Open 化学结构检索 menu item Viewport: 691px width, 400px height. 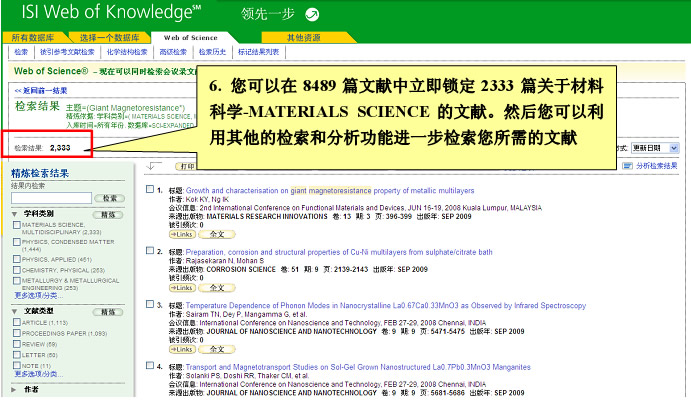[127, 52]
